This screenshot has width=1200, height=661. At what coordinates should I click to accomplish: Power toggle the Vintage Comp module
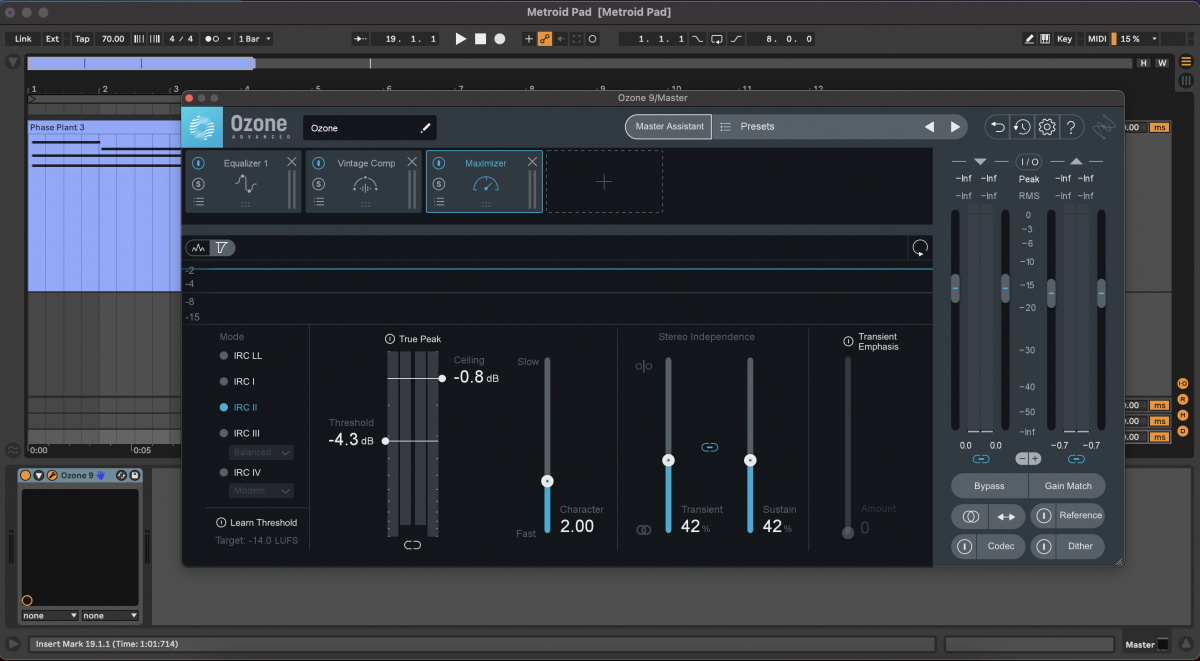318,163
